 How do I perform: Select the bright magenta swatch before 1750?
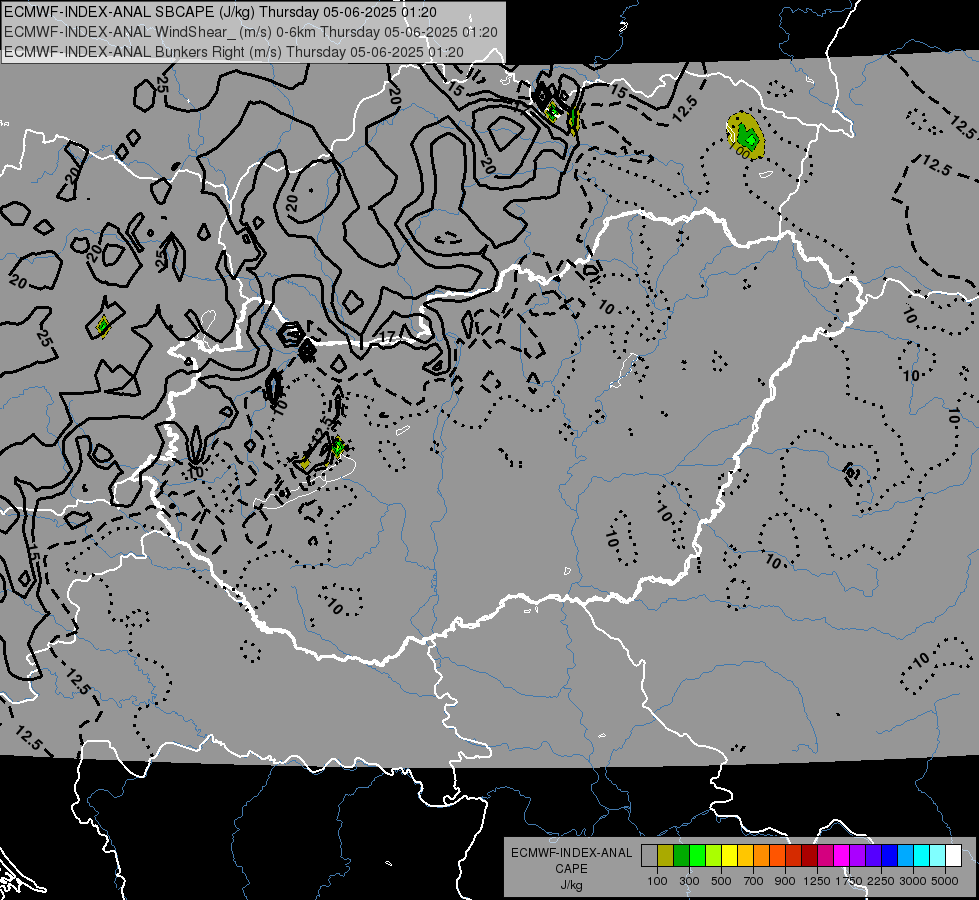tap(842, 855)
